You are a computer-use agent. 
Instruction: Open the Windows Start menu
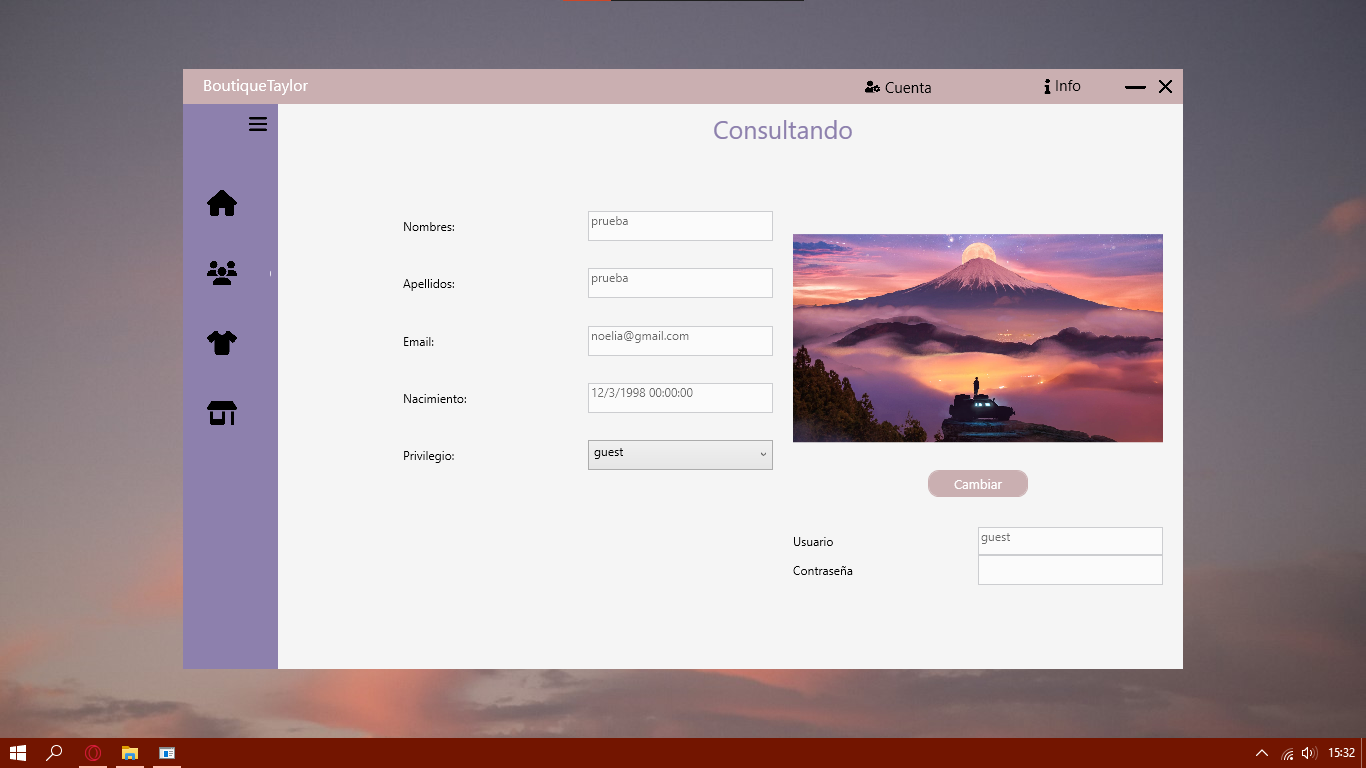pyautogui.click(x=18, y=753)
